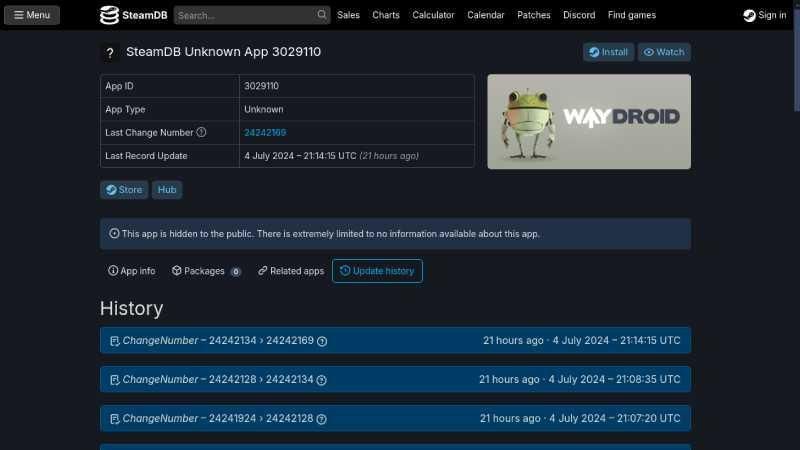
Task: Click the question mark app icon
Action: click(x=110, y=53)
